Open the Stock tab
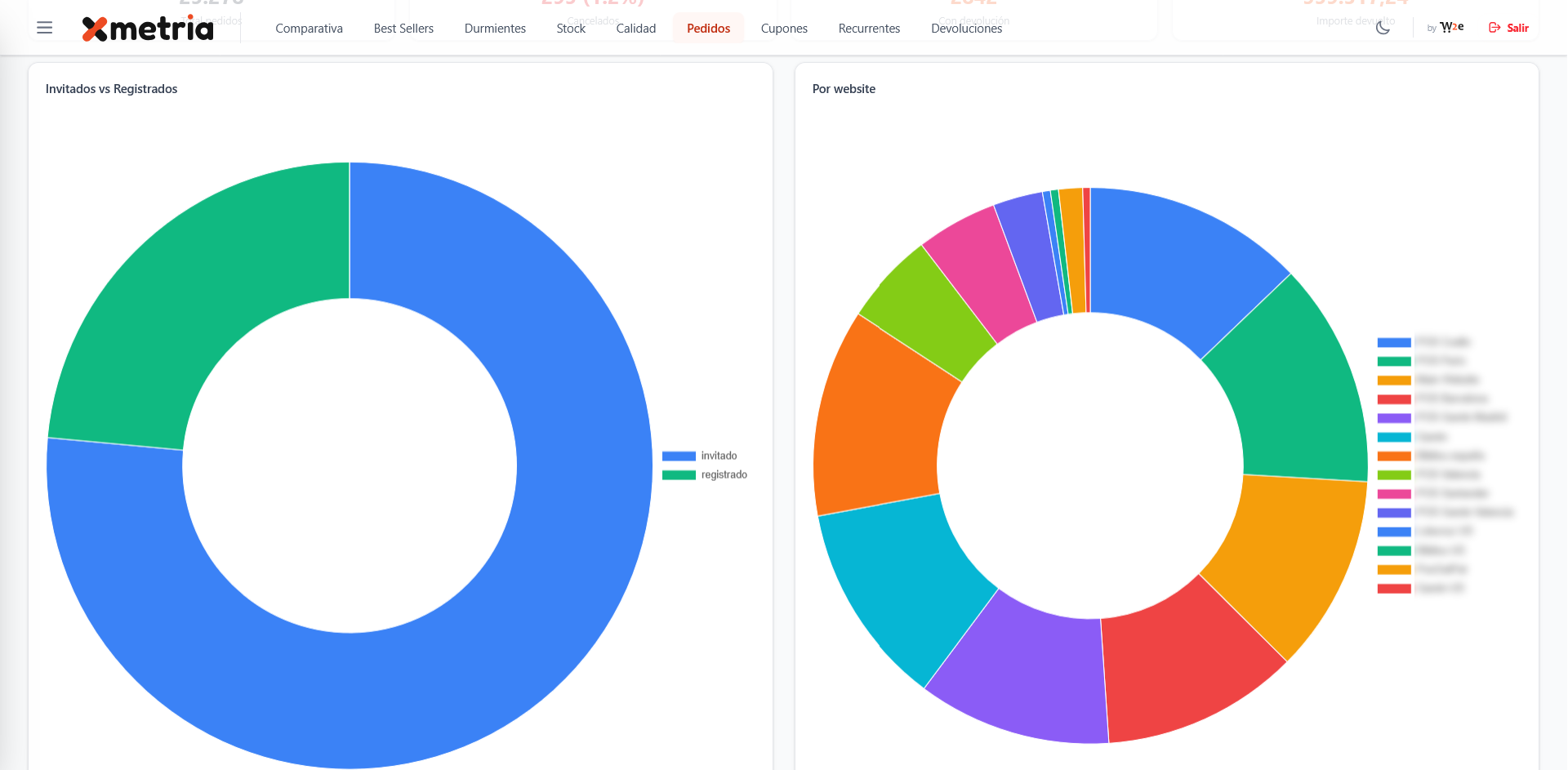 pyautogui.click(x=571, y=29)
